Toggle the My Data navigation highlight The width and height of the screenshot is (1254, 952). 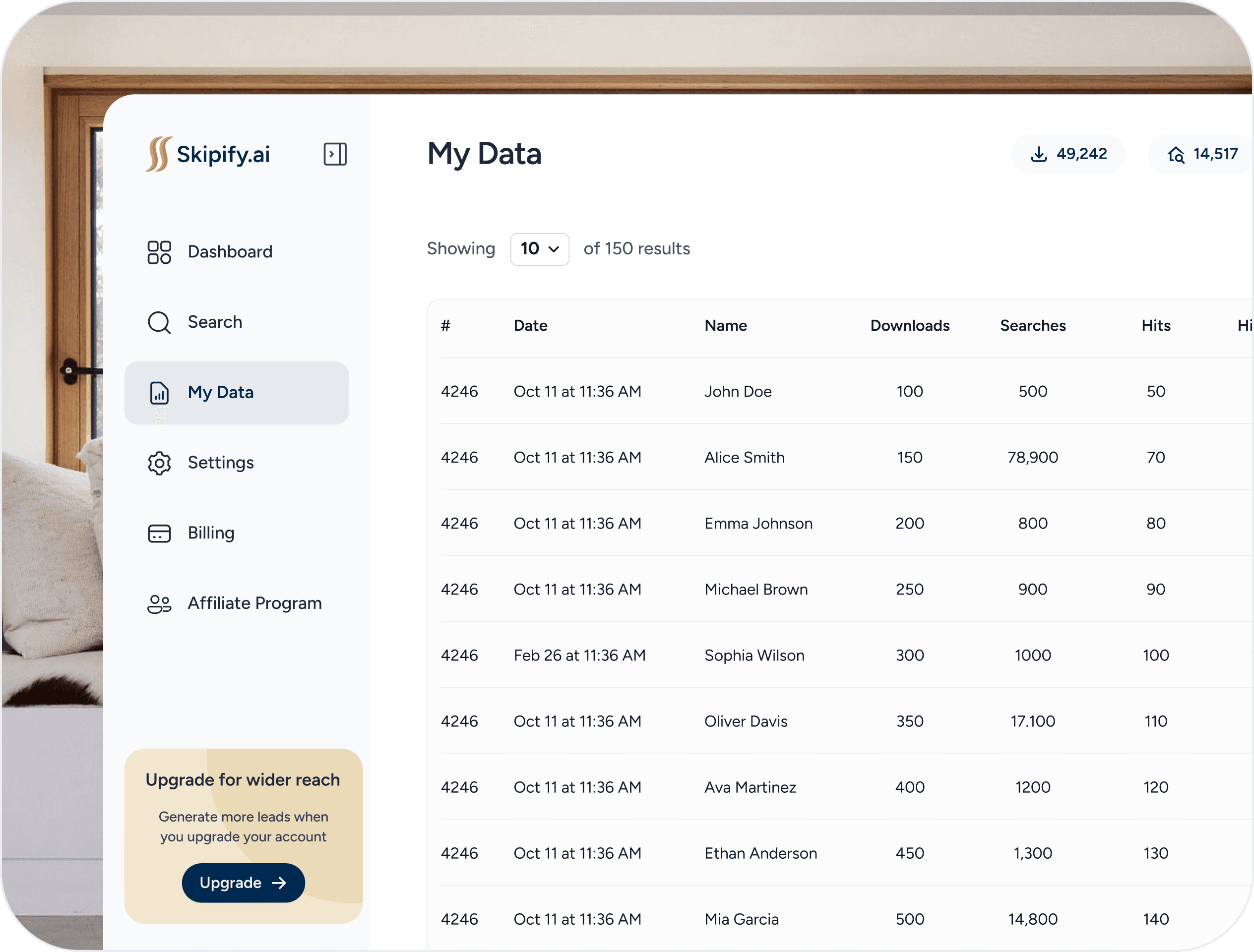pyautogui.click(x=237, y=393)
